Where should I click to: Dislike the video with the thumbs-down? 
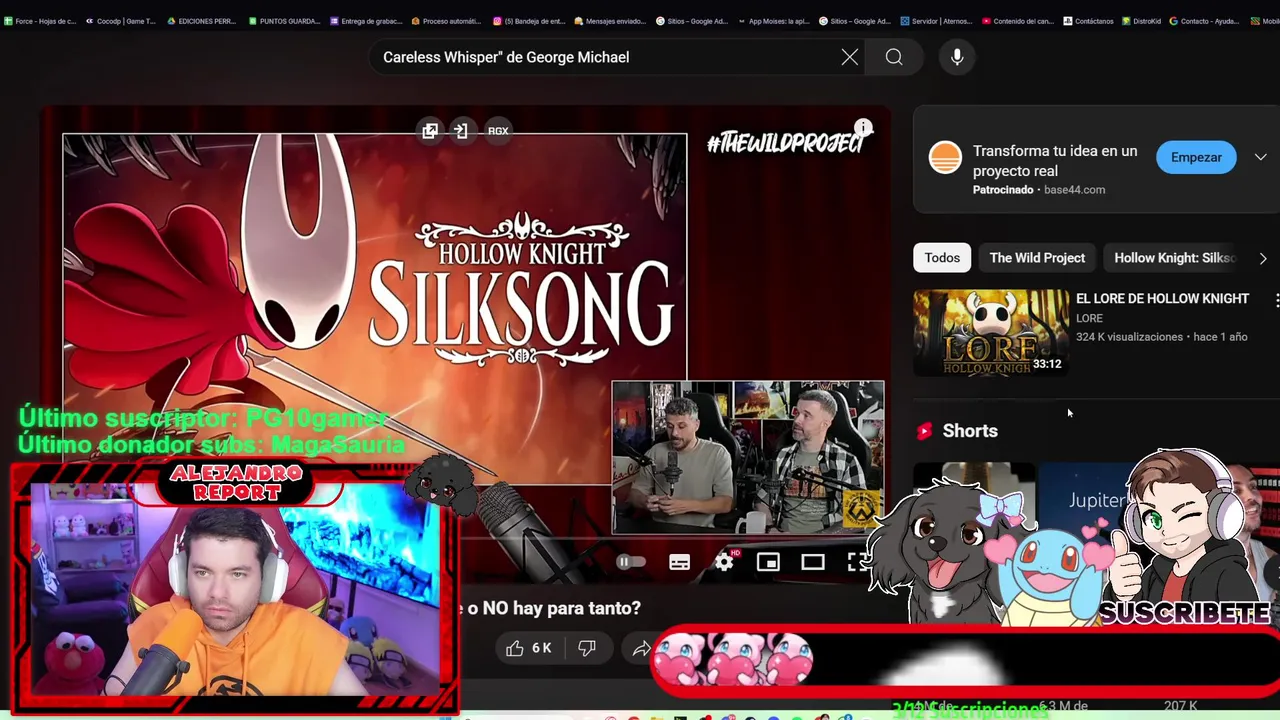(587, 648)
